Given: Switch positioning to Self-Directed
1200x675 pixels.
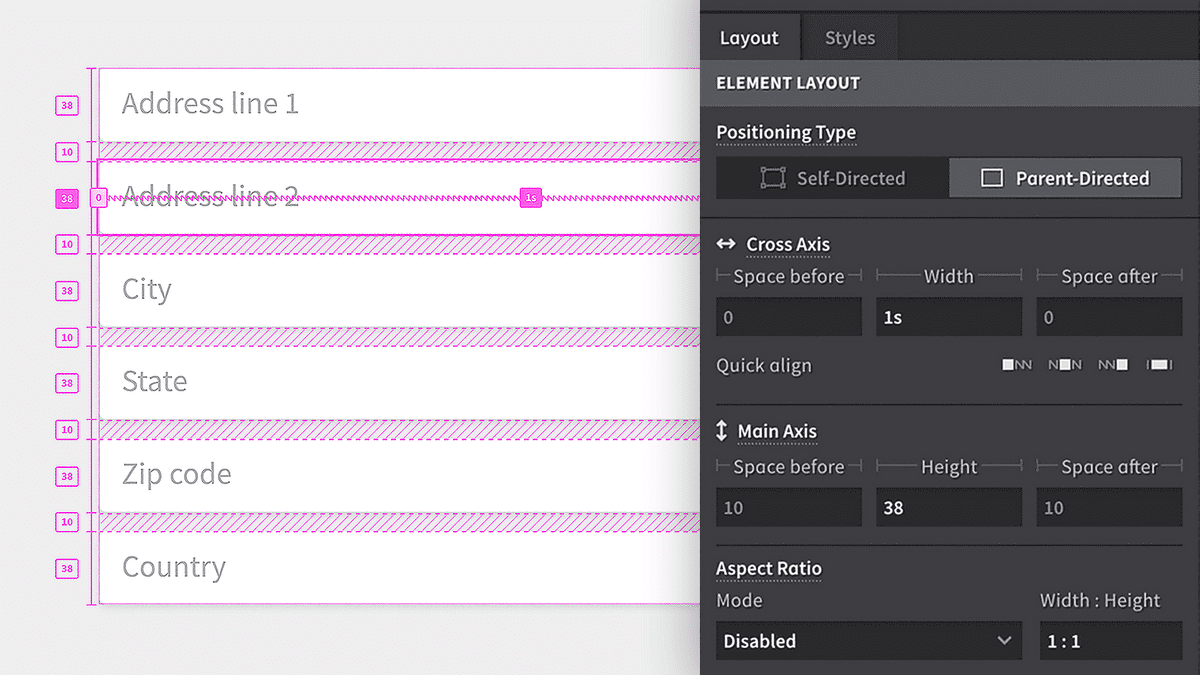Looking at the screenshot, I should coord(832,177).
